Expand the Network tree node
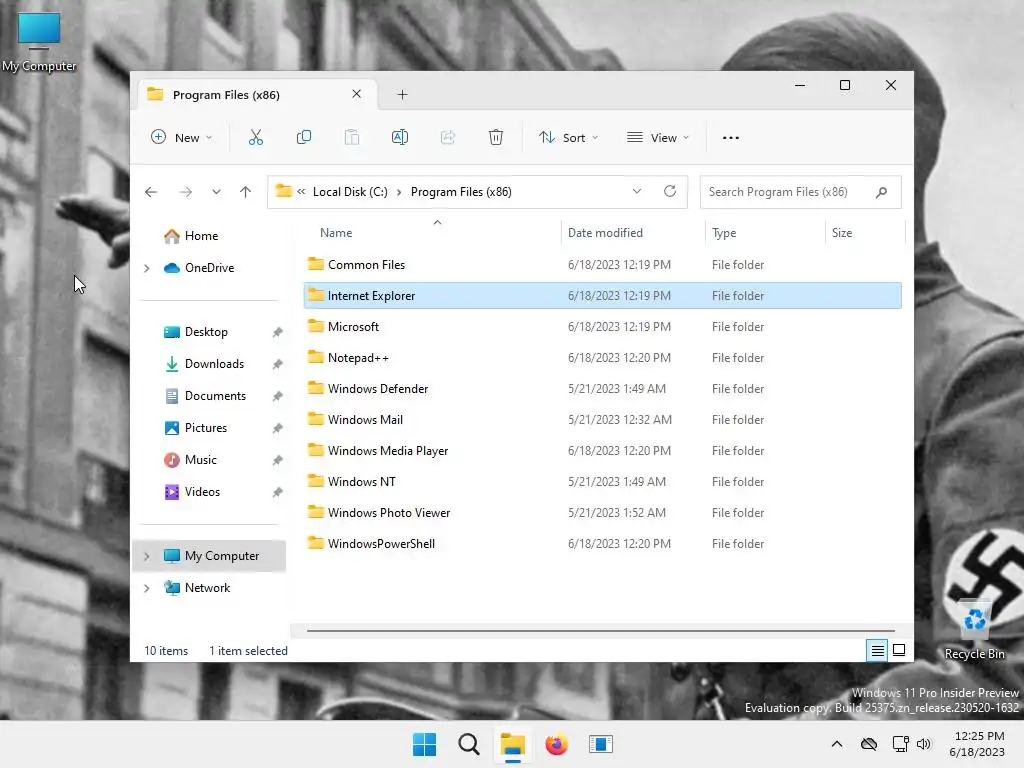 (x=147, y=588)
